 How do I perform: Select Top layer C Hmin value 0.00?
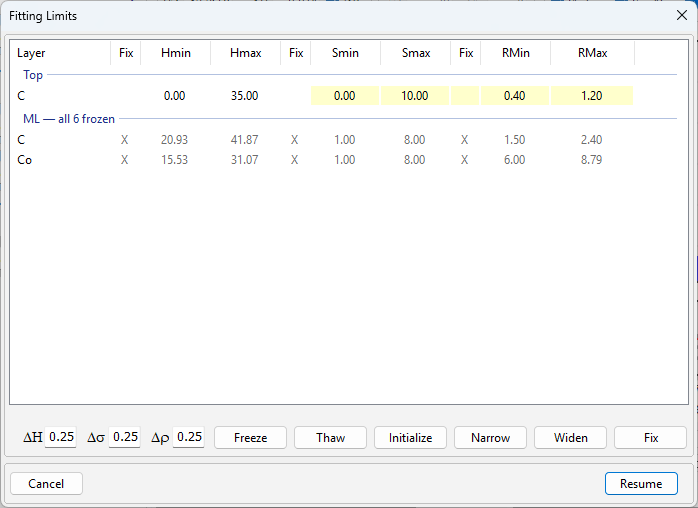pyautogui.click(x=174, y=96)
